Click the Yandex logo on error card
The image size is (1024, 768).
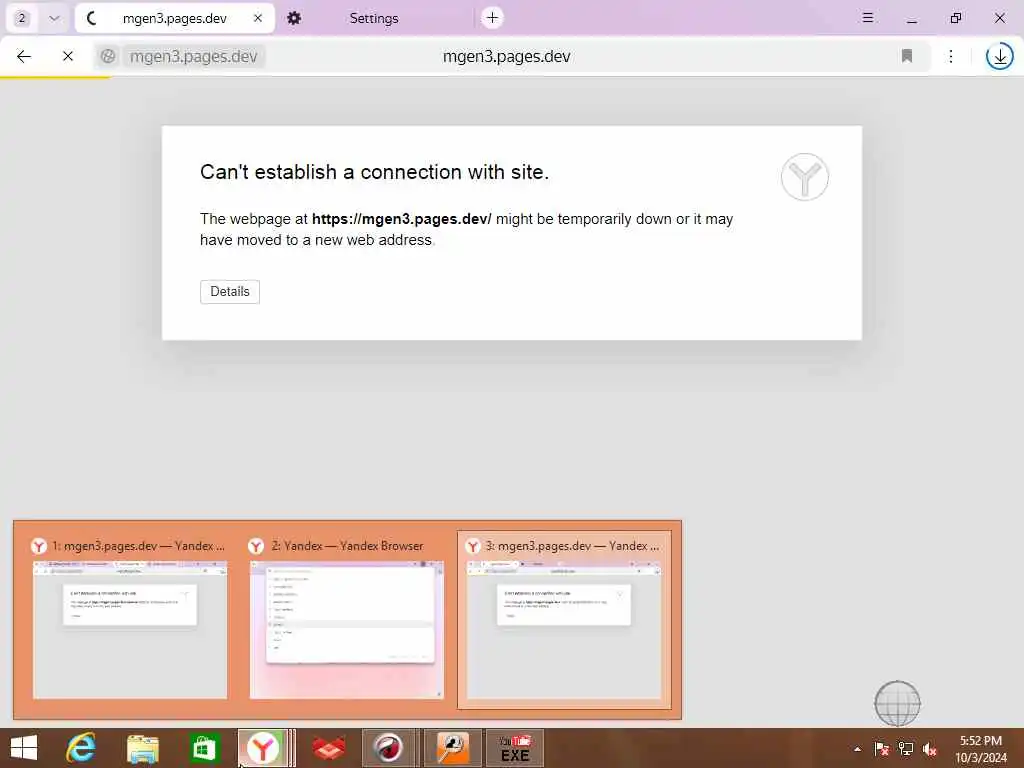(x=805, y=177)
